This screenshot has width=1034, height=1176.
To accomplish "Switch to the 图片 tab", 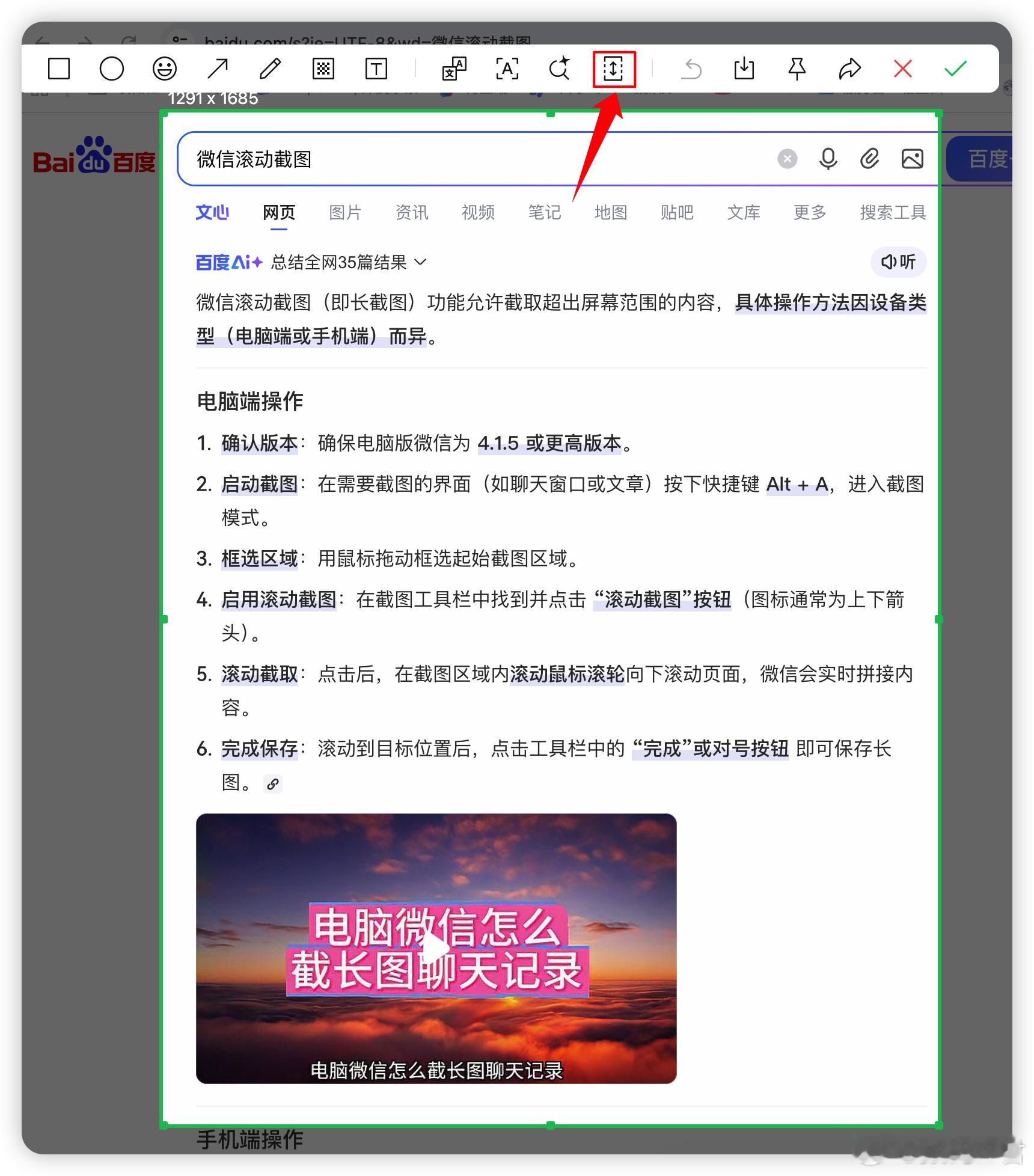I will [x=345, y=212].
